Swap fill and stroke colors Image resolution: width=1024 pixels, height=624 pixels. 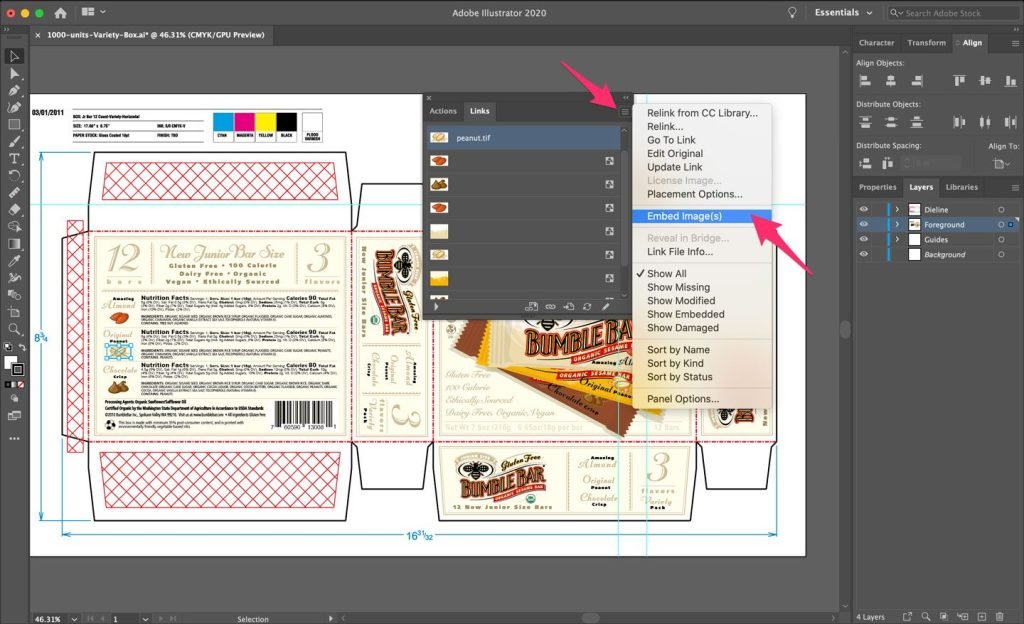(22, 347)
